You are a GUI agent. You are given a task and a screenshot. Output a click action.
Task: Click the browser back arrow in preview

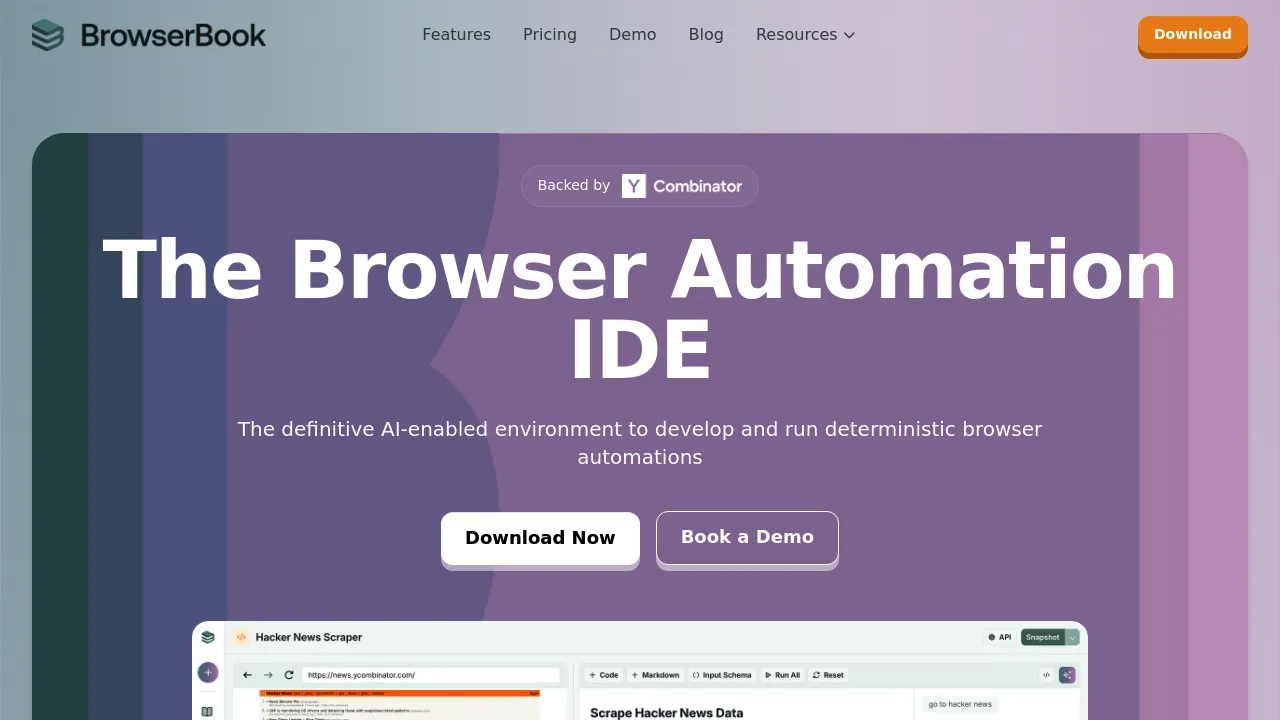[x=247, y=675]
